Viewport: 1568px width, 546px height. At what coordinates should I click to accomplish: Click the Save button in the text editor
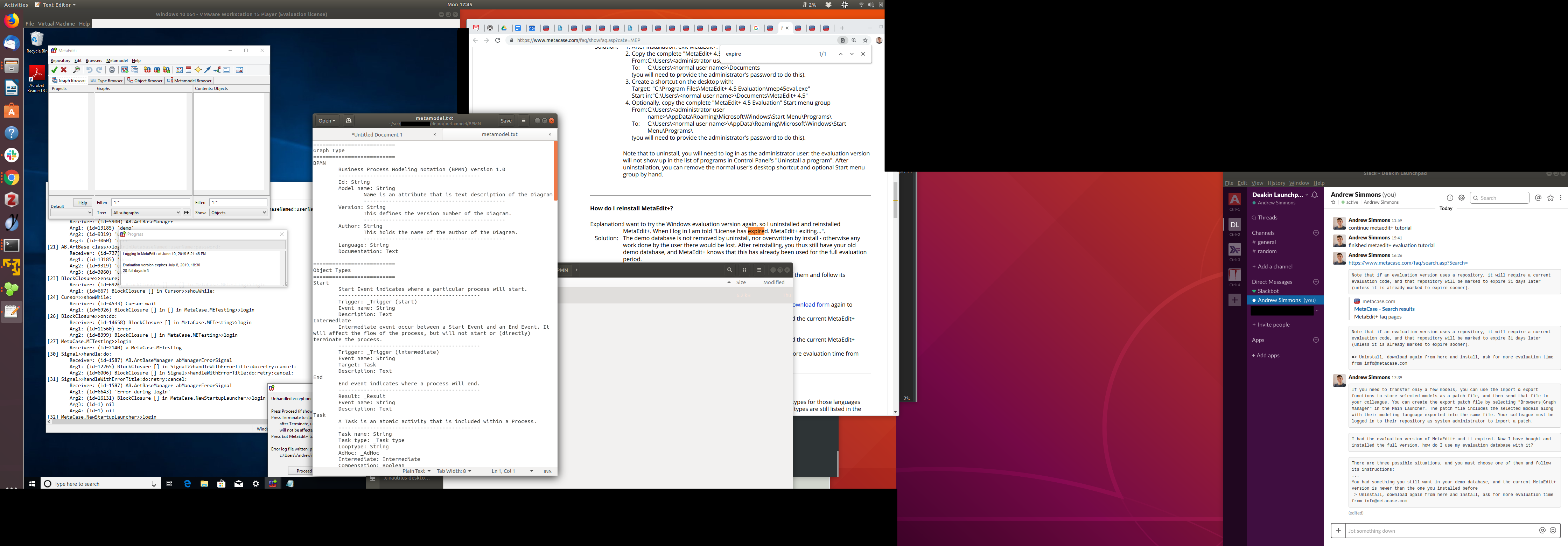click(x=506, y=120)
